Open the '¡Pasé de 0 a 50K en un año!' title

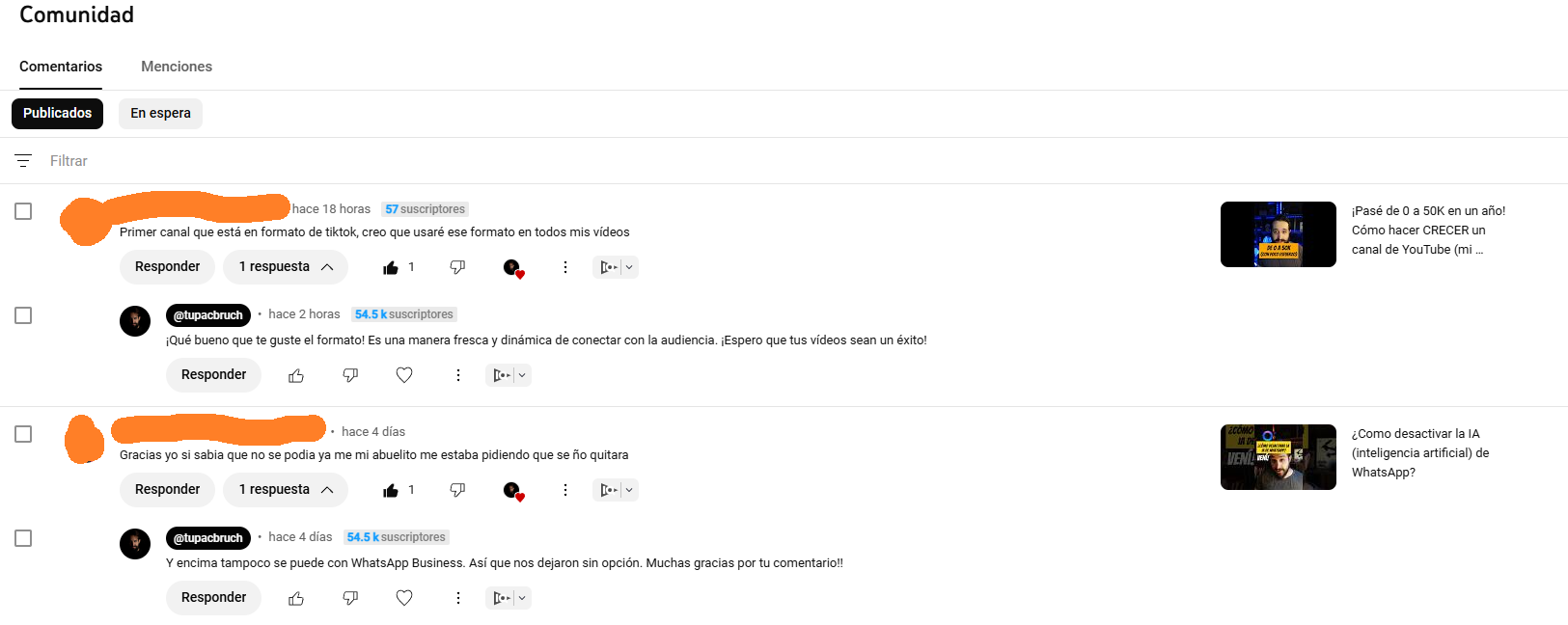click(1428, 231)
